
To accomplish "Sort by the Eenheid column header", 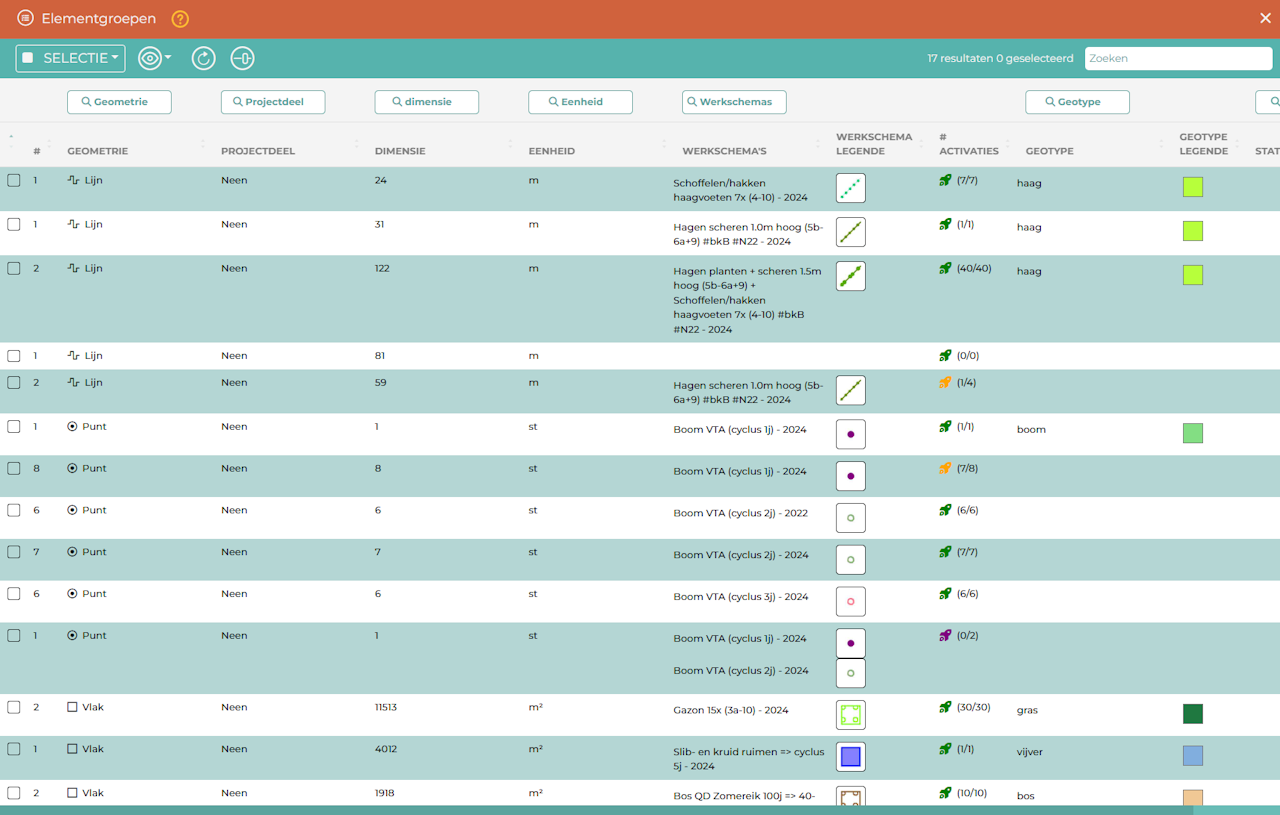I will point(551,151).
